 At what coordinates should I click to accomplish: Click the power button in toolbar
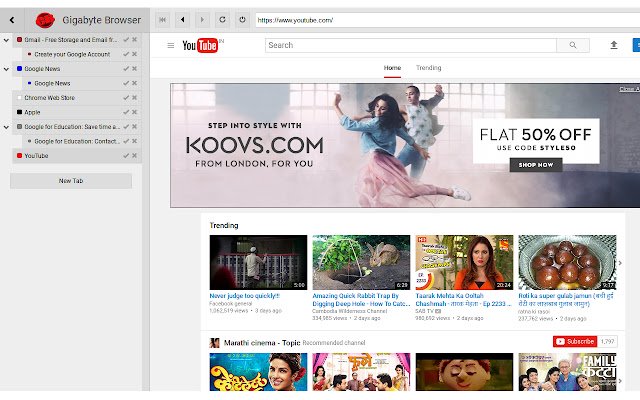pyautogui.click(x=242, y=20)
